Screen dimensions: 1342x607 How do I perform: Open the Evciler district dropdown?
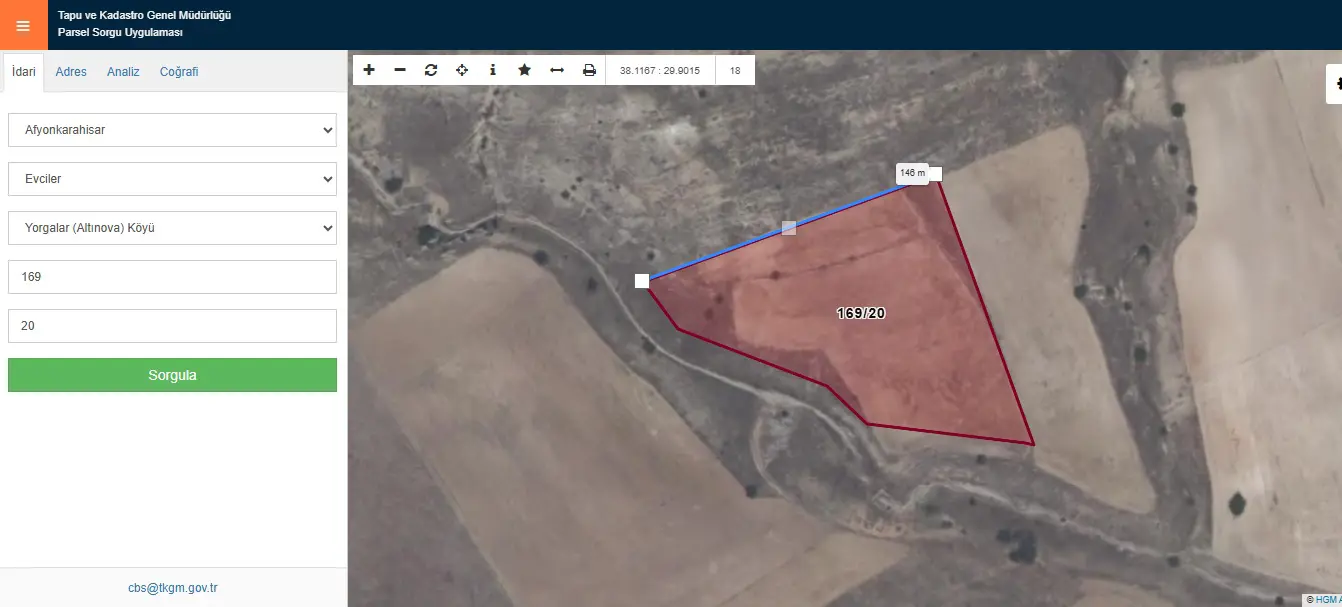point(172,179)
